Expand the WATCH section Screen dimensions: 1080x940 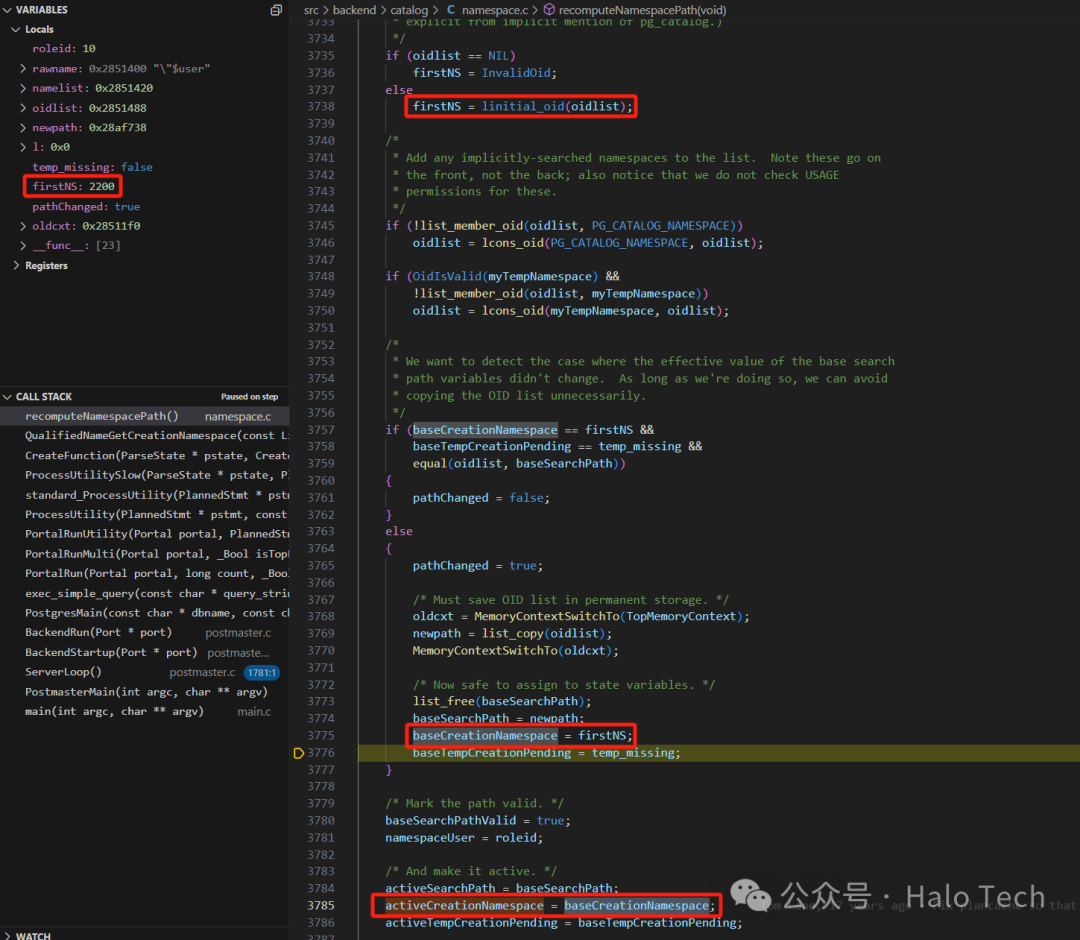click(x=8, y=935)
